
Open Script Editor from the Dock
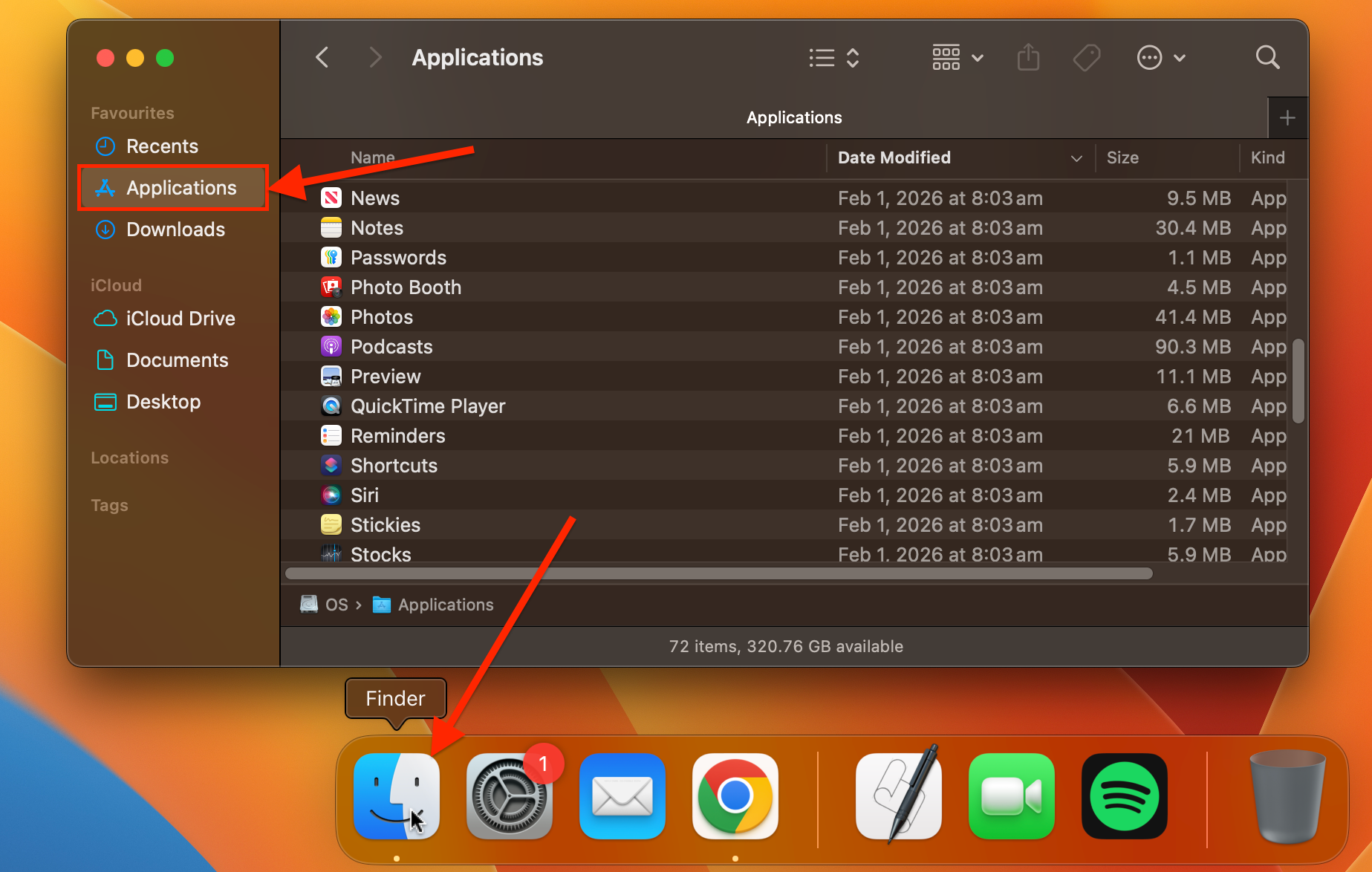[x=899, y=796]
